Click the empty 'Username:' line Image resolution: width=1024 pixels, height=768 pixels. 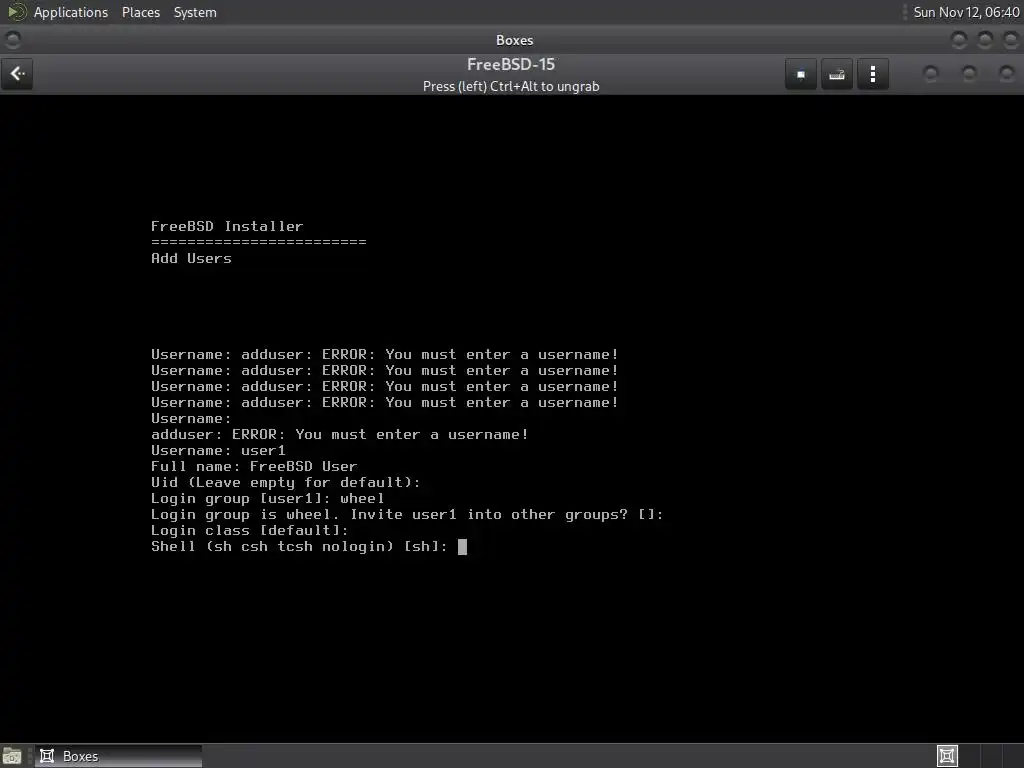coord(191,419)
